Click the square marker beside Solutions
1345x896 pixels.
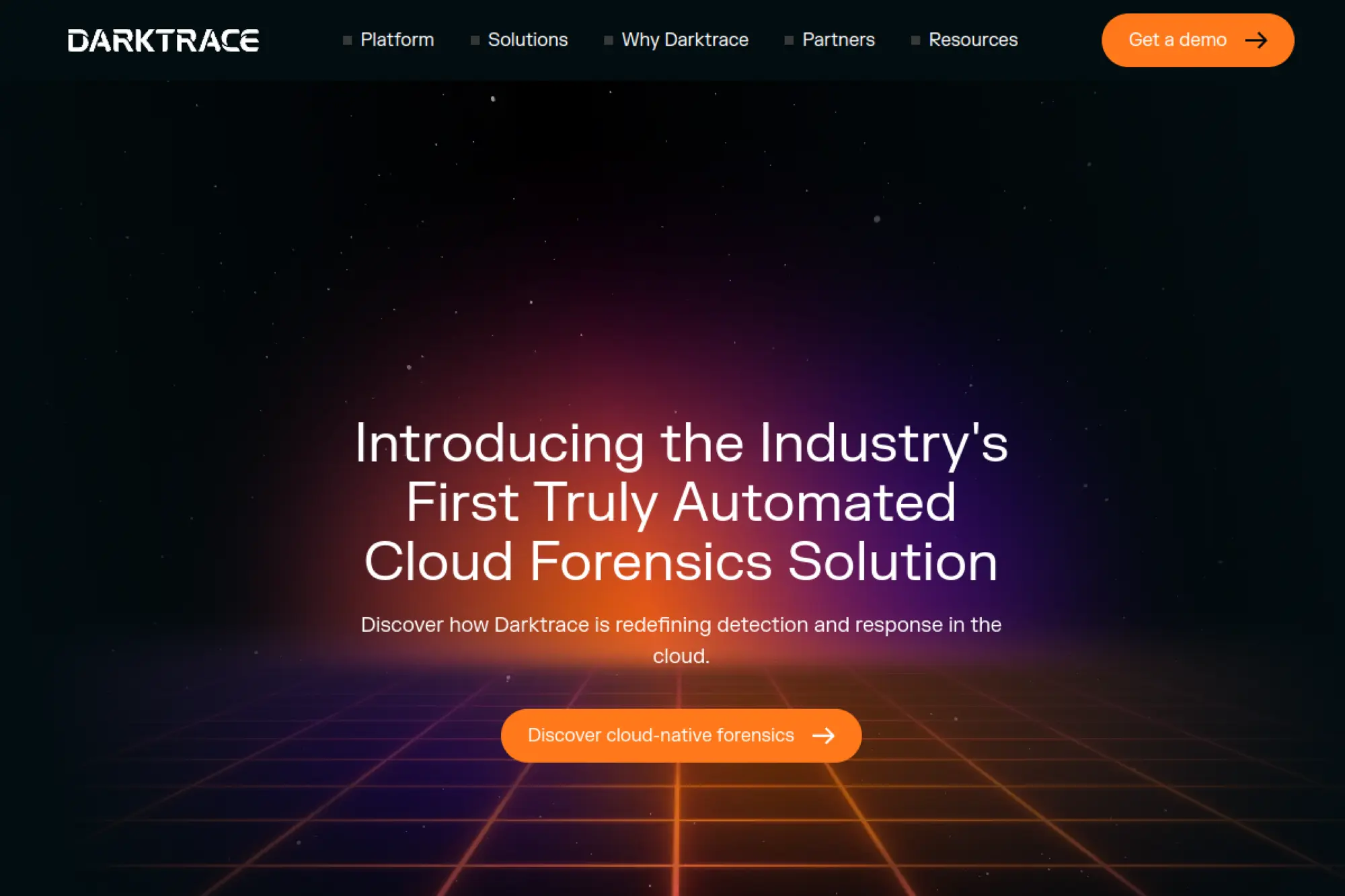[x=475, y=40]
